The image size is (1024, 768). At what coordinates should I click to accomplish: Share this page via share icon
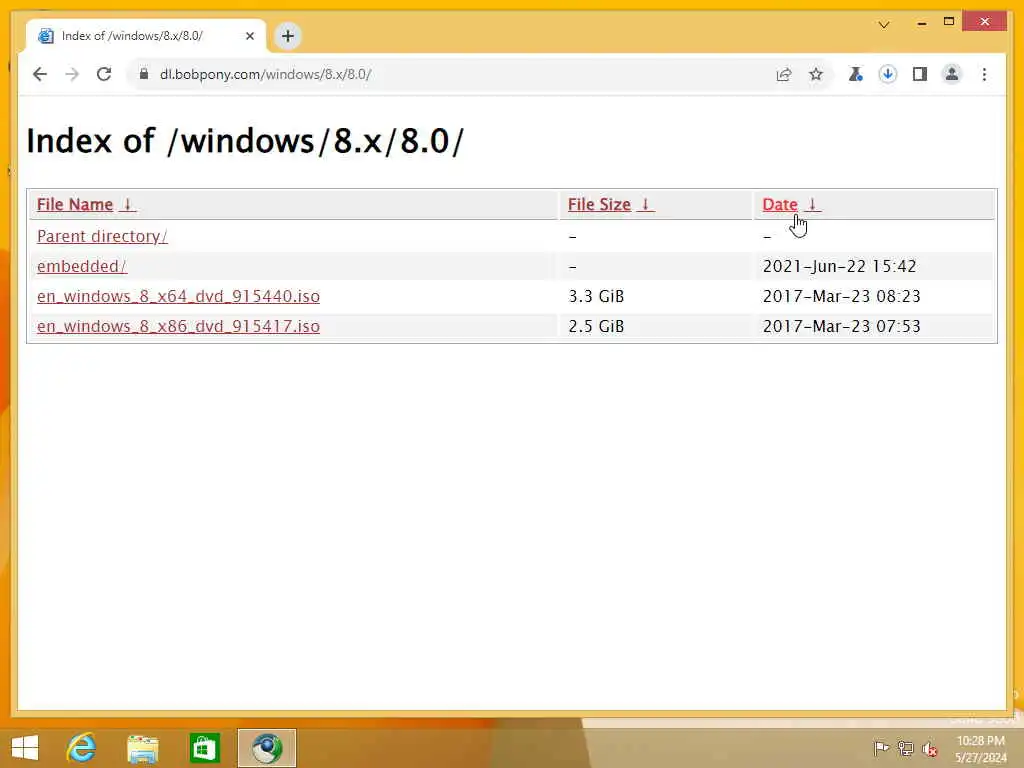point(784,74)
